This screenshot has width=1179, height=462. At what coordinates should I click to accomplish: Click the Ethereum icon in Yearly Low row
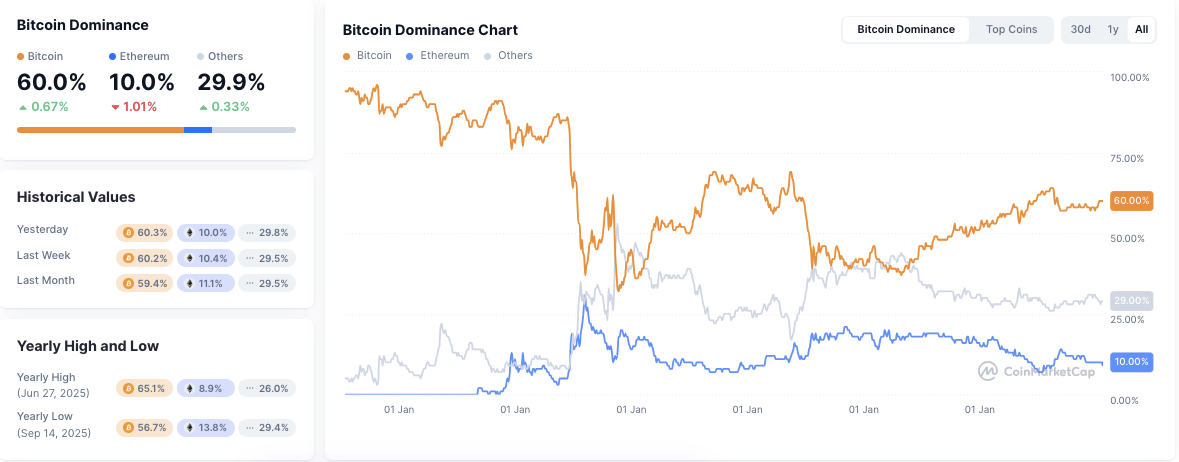[x=189, y=427]
